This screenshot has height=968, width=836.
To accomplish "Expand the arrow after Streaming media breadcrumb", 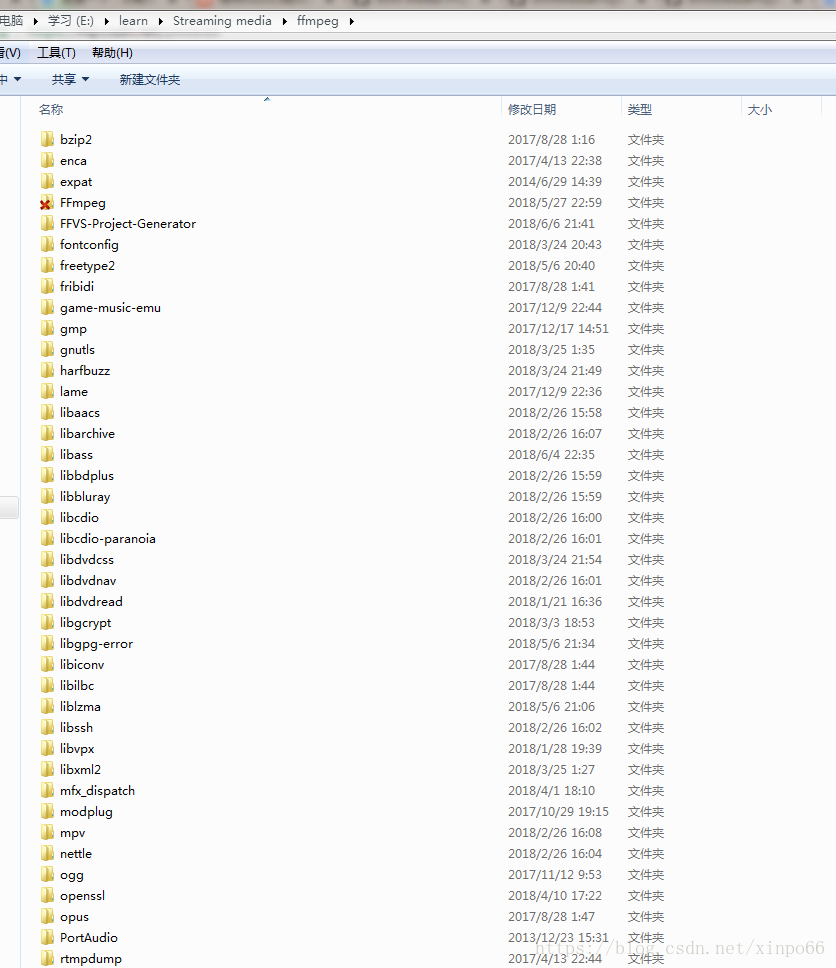I will pyautogui.click(x=284, y=21).
